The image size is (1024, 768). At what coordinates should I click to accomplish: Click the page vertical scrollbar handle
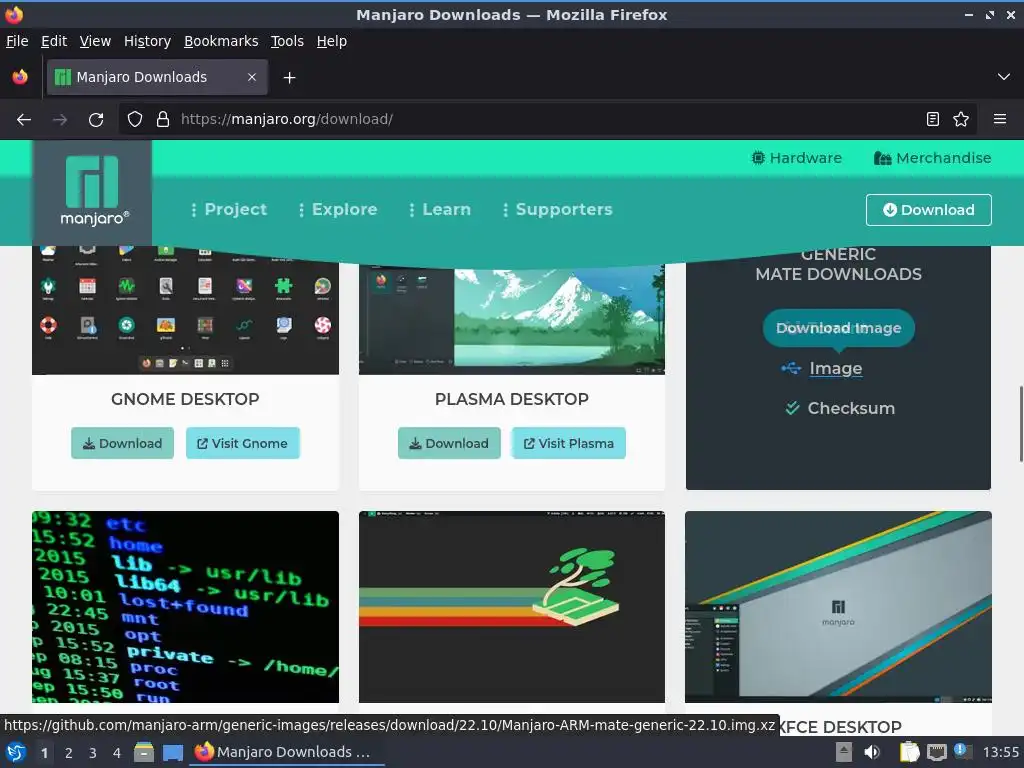pyautogui.click(x=1021, y=424)
